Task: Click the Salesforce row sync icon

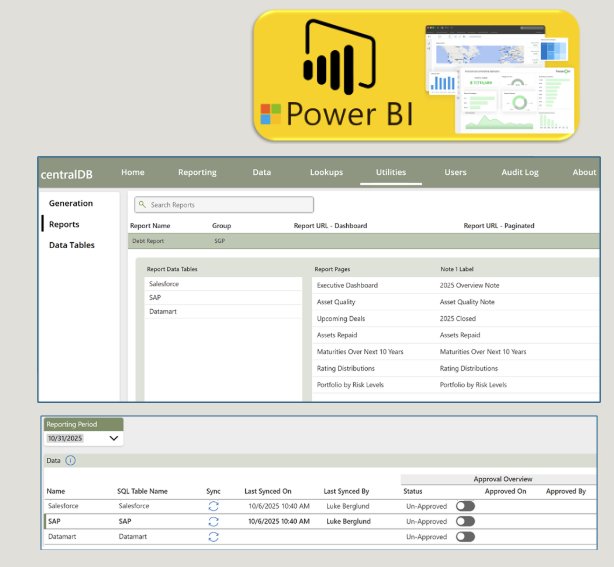Action: click(213, 506)
